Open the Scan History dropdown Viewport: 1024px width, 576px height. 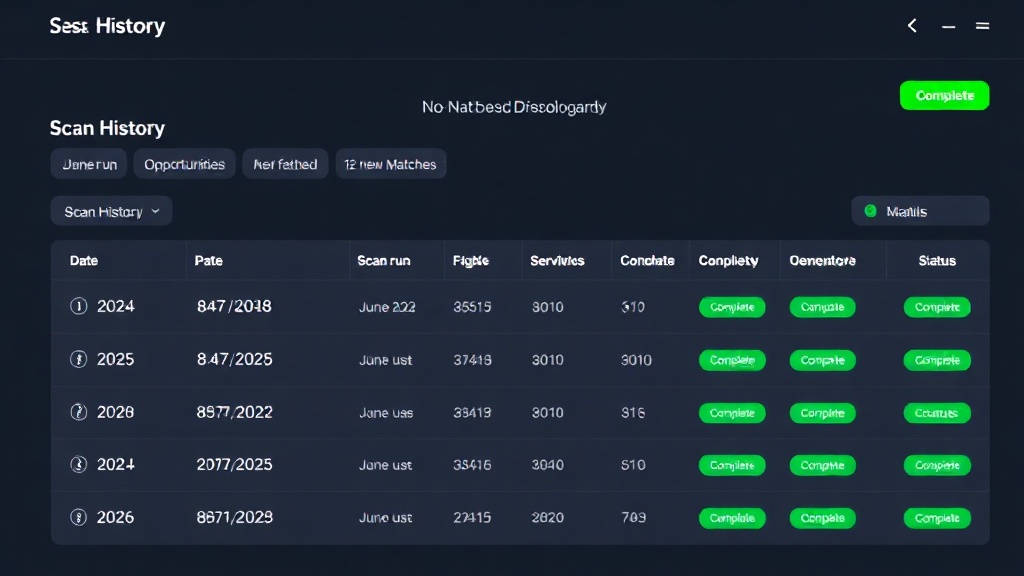point(112,211)
